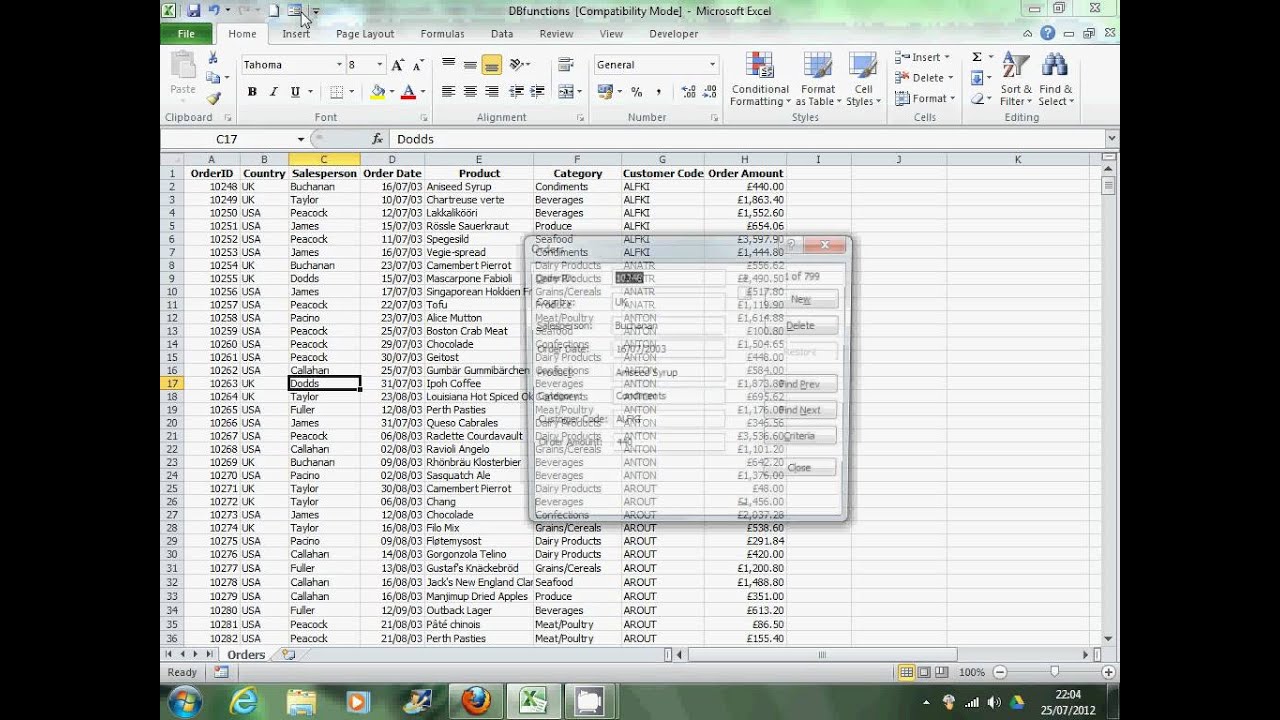
Task: Open the Fill down tool
Action: point(977,78)
